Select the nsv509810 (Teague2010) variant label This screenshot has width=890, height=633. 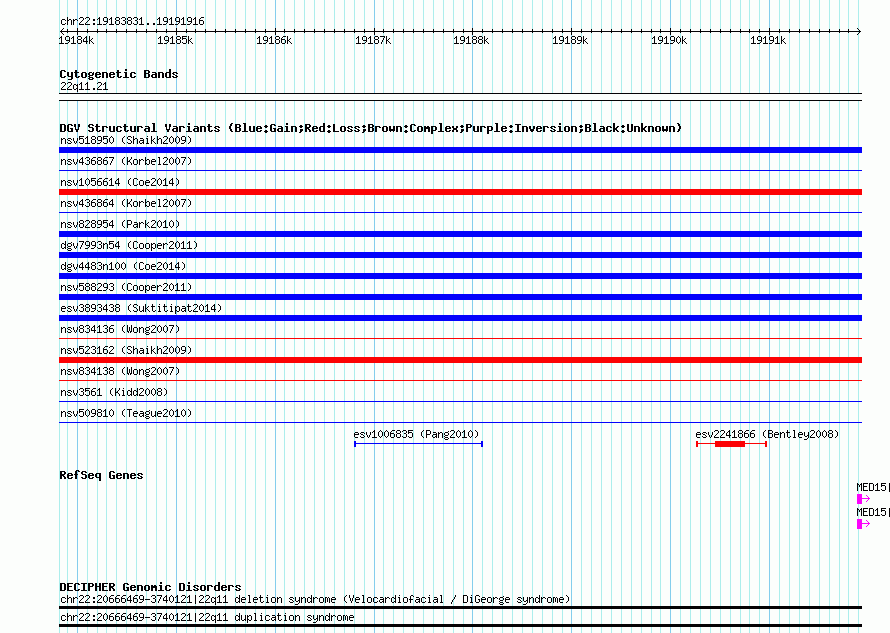click(x=125, y=413)
